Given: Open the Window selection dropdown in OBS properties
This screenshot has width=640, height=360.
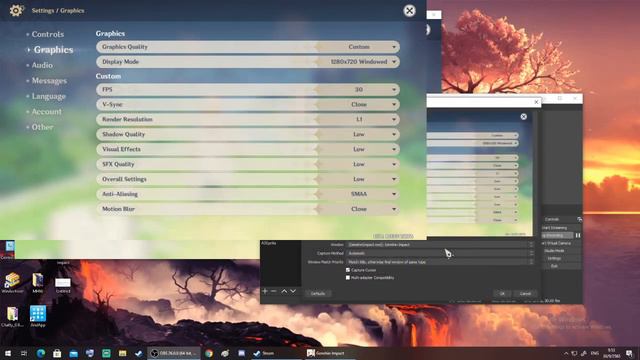Looking at the screenshot, I should click(440, 244).
